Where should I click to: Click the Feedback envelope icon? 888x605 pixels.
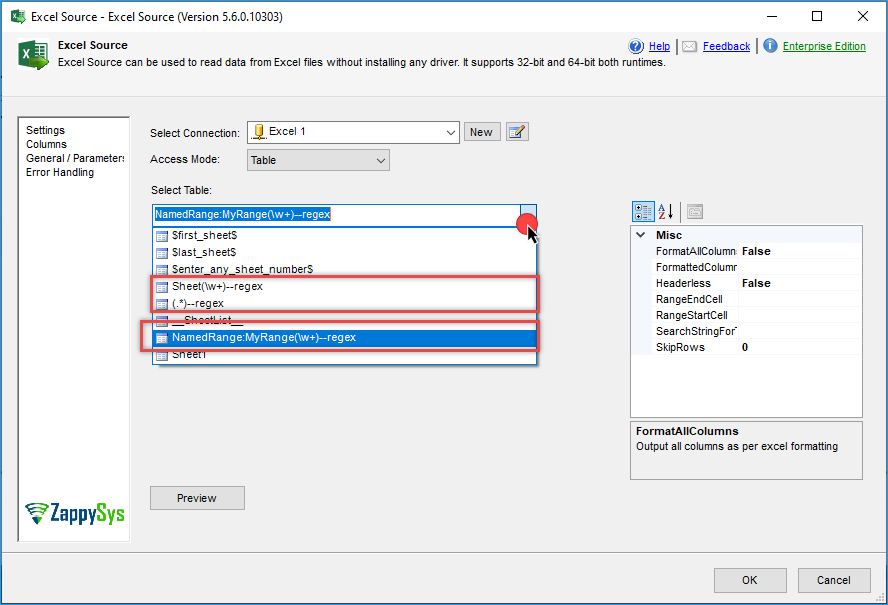click(689, 46)
